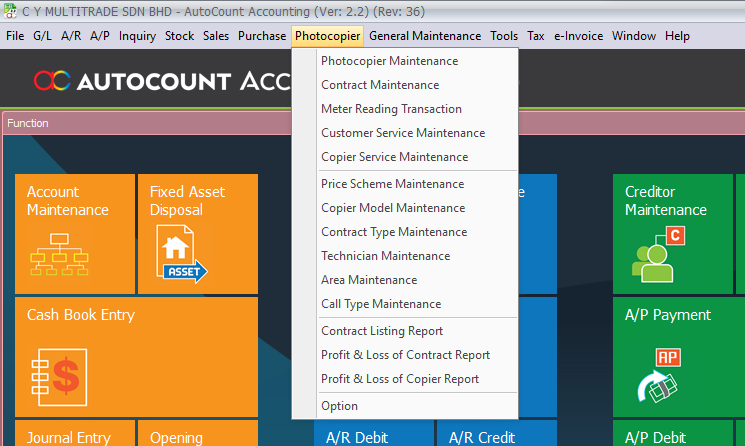Choose Copier Service Maintenance
This screenshot has width=745, height=446.
tap(405, 157)
